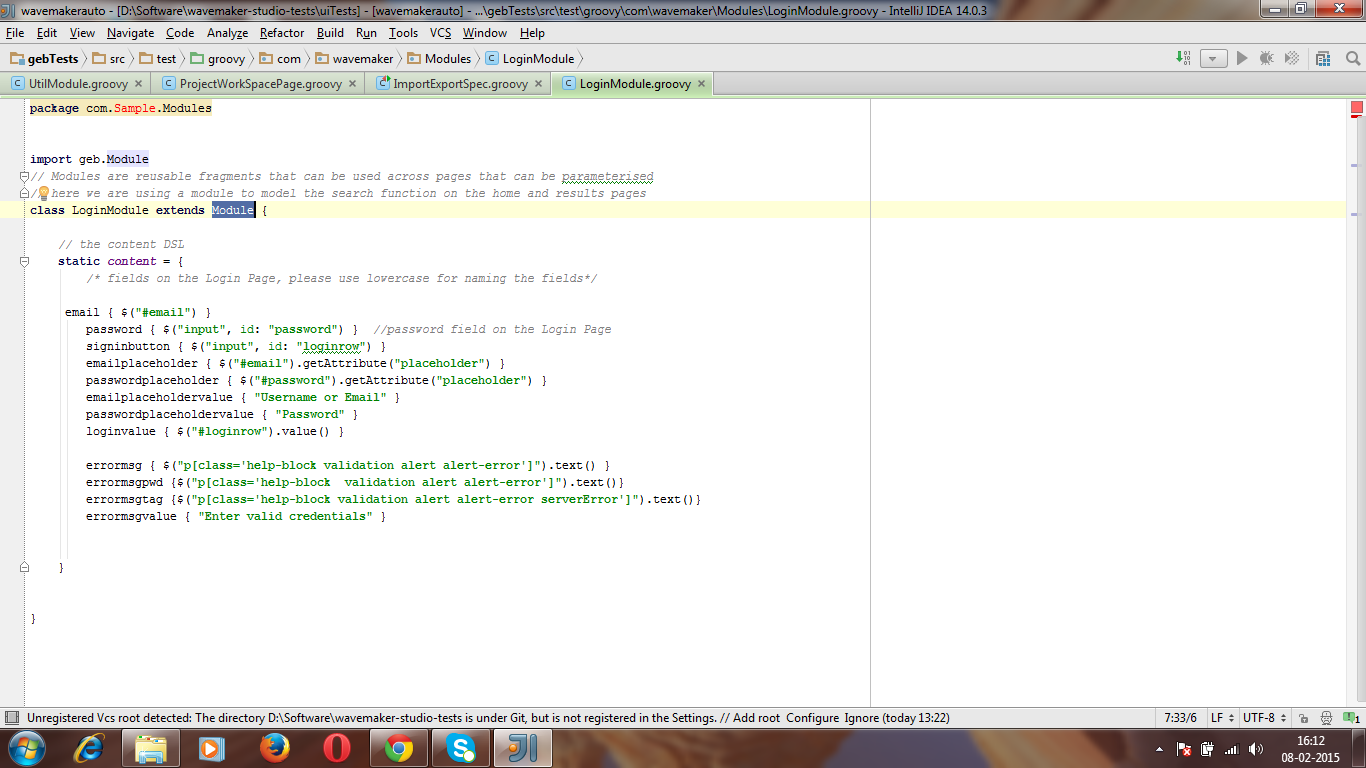Open the Navigate menu
This screenshot has height=768, width=1366.
(x=131, y=33)
